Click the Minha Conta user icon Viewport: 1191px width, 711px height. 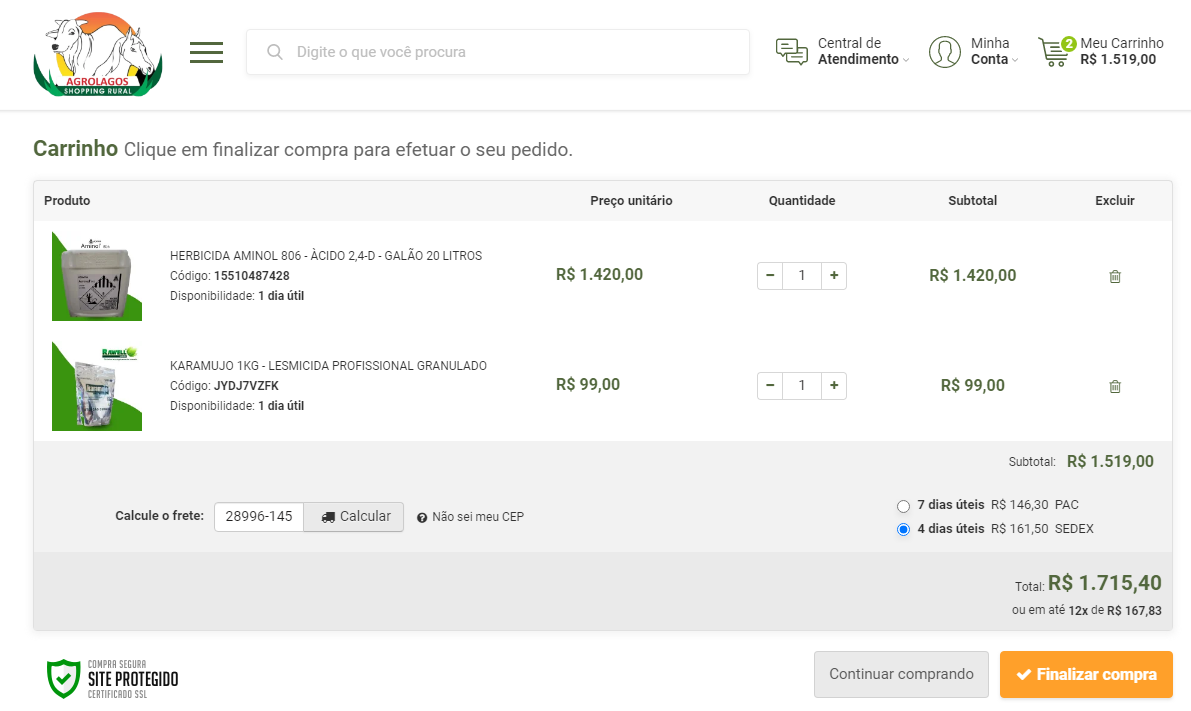[x=944, y=52]
